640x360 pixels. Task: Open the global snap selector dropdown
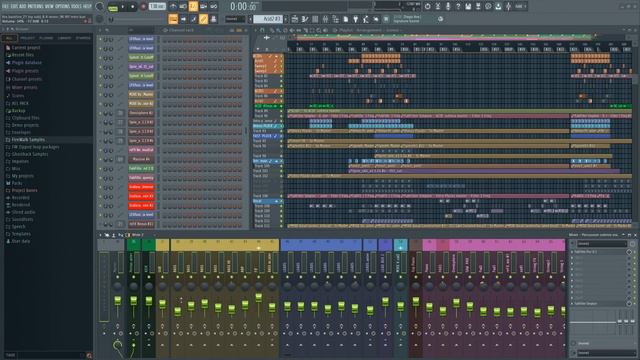tap(236, 19)
